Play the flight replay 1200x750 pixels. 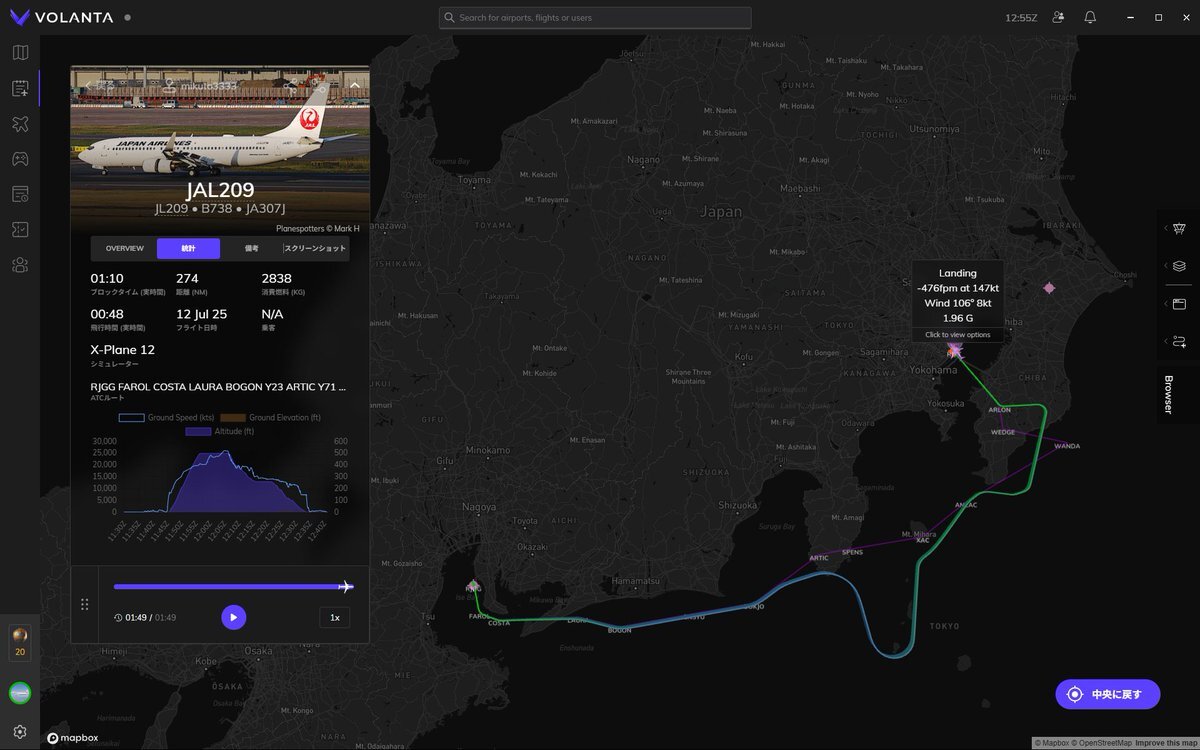pyautogui.click(x=234, y=618)
